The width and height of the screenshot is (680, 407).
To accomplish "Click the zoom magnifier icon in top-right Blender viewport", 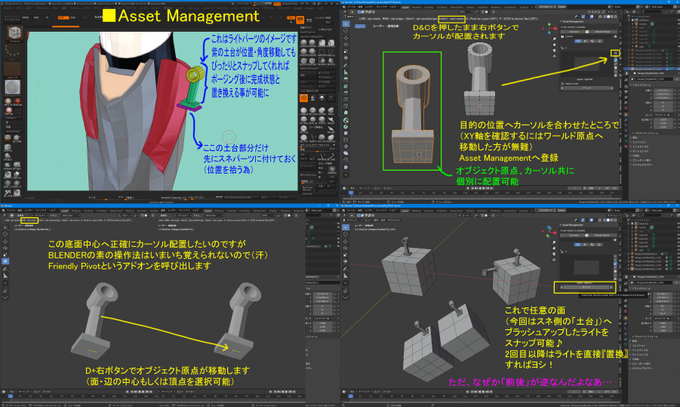I will point(554,39).
